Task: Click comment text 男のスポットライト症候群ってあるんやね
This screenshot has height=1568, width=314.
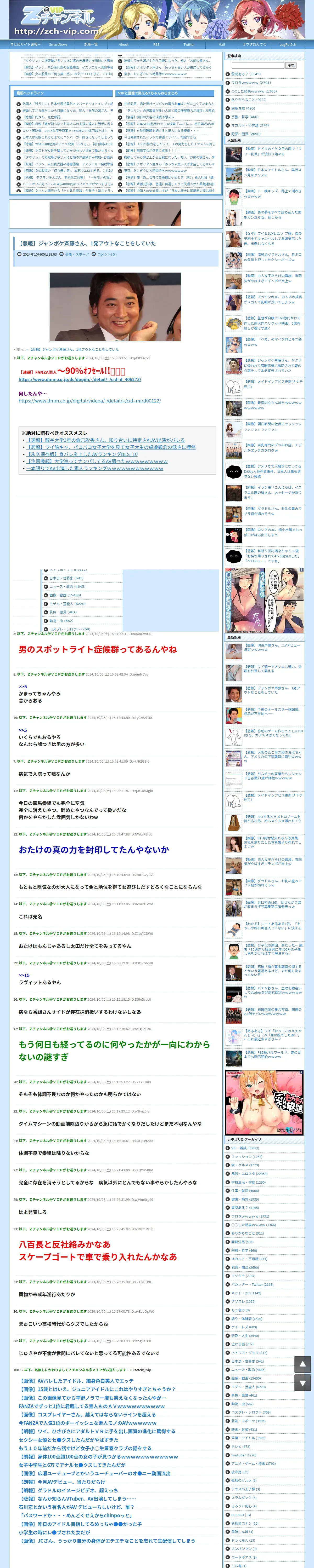Action: pyautogui.click(x=98, y=649)
